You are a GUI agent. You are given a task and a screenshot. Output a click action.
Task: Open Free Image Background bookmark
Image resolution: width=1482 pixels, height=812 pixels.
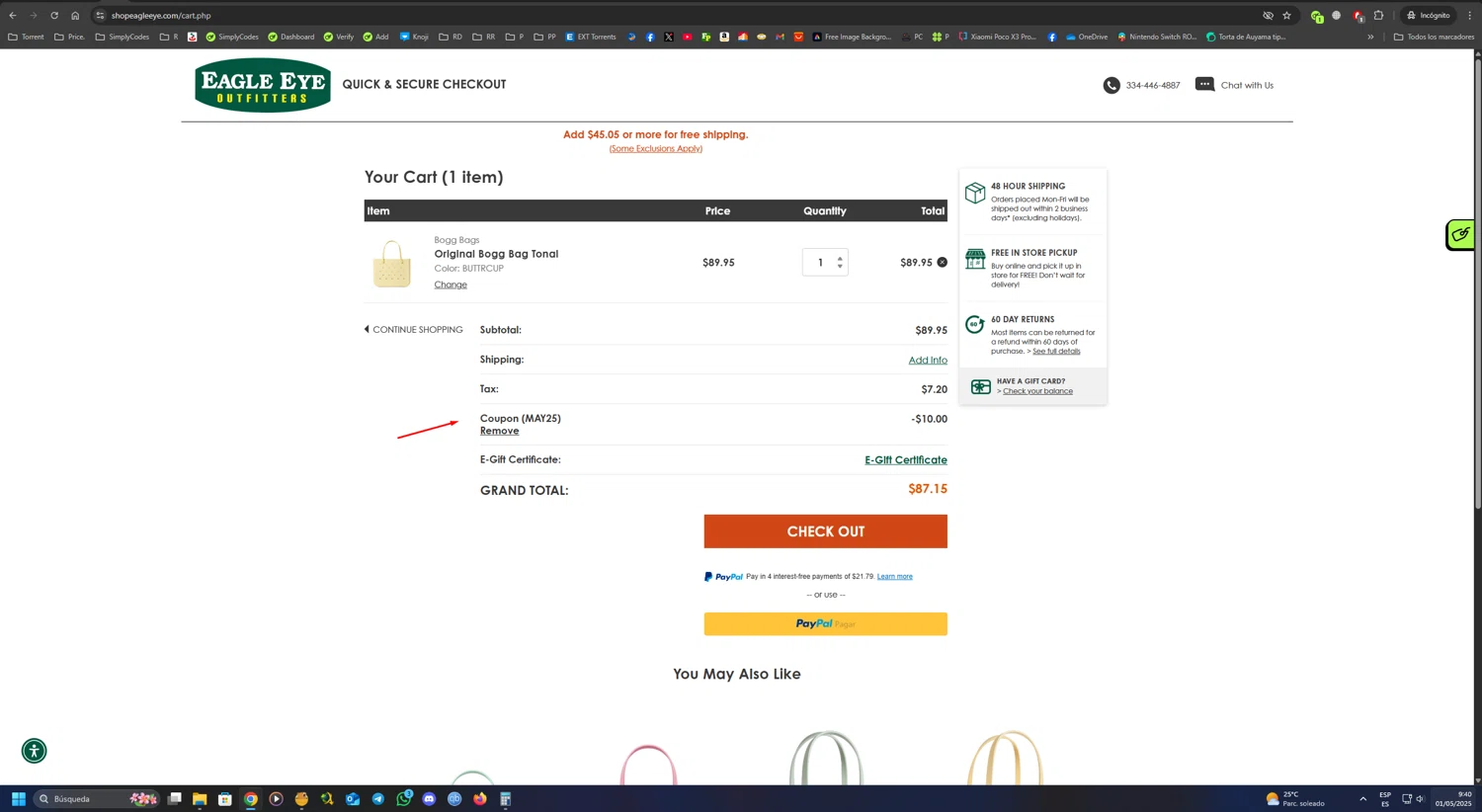point(852,37)
